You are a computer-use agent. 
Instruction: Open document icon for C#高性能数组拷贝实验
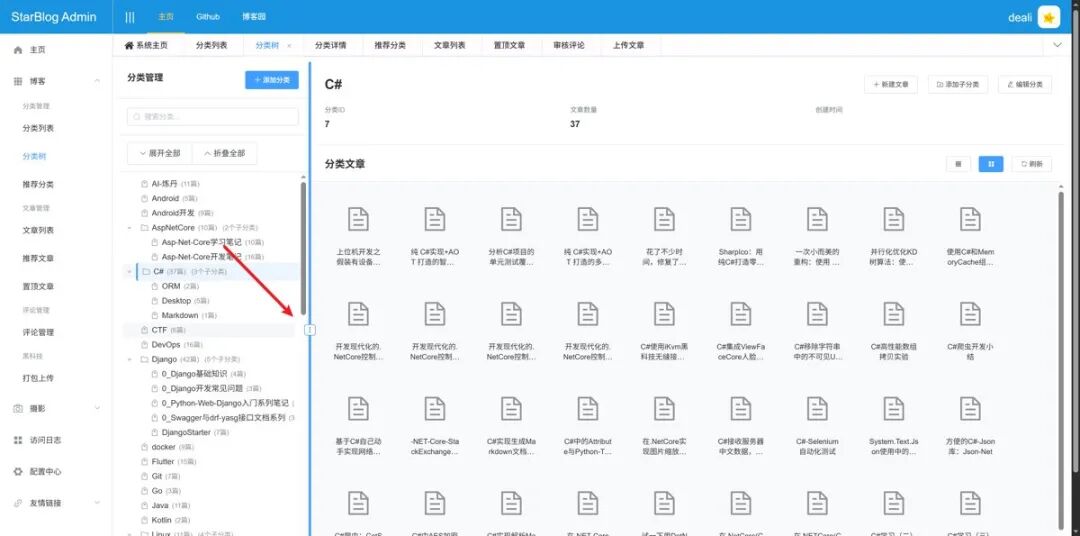click(x=893, y=313)
